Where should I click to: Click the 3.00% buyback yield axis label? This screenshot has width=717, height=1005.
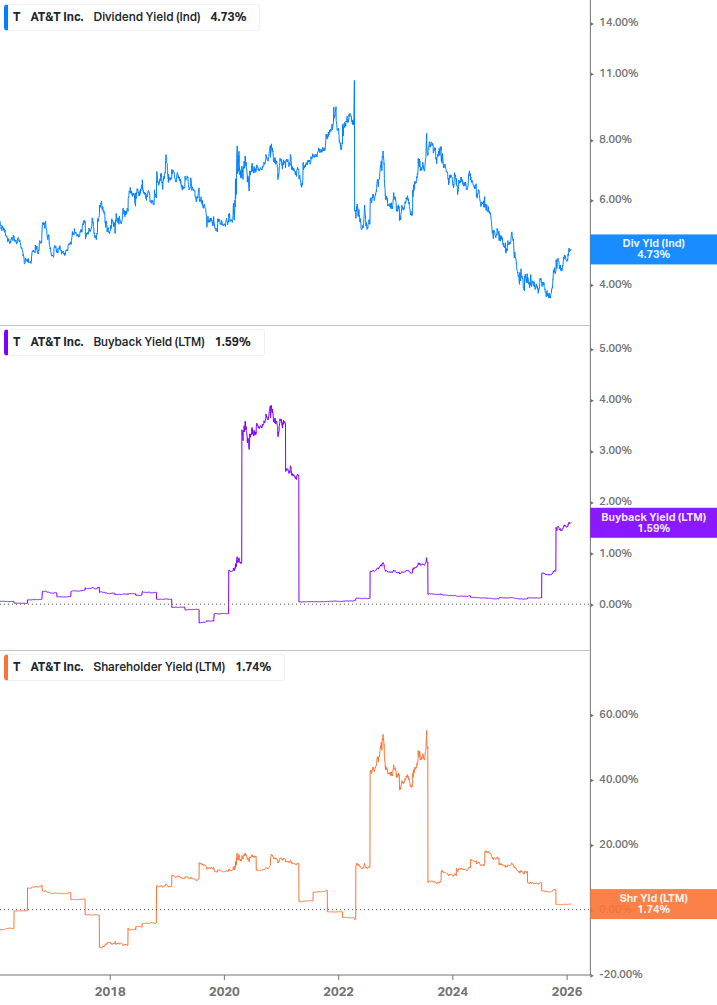(615, 451)
